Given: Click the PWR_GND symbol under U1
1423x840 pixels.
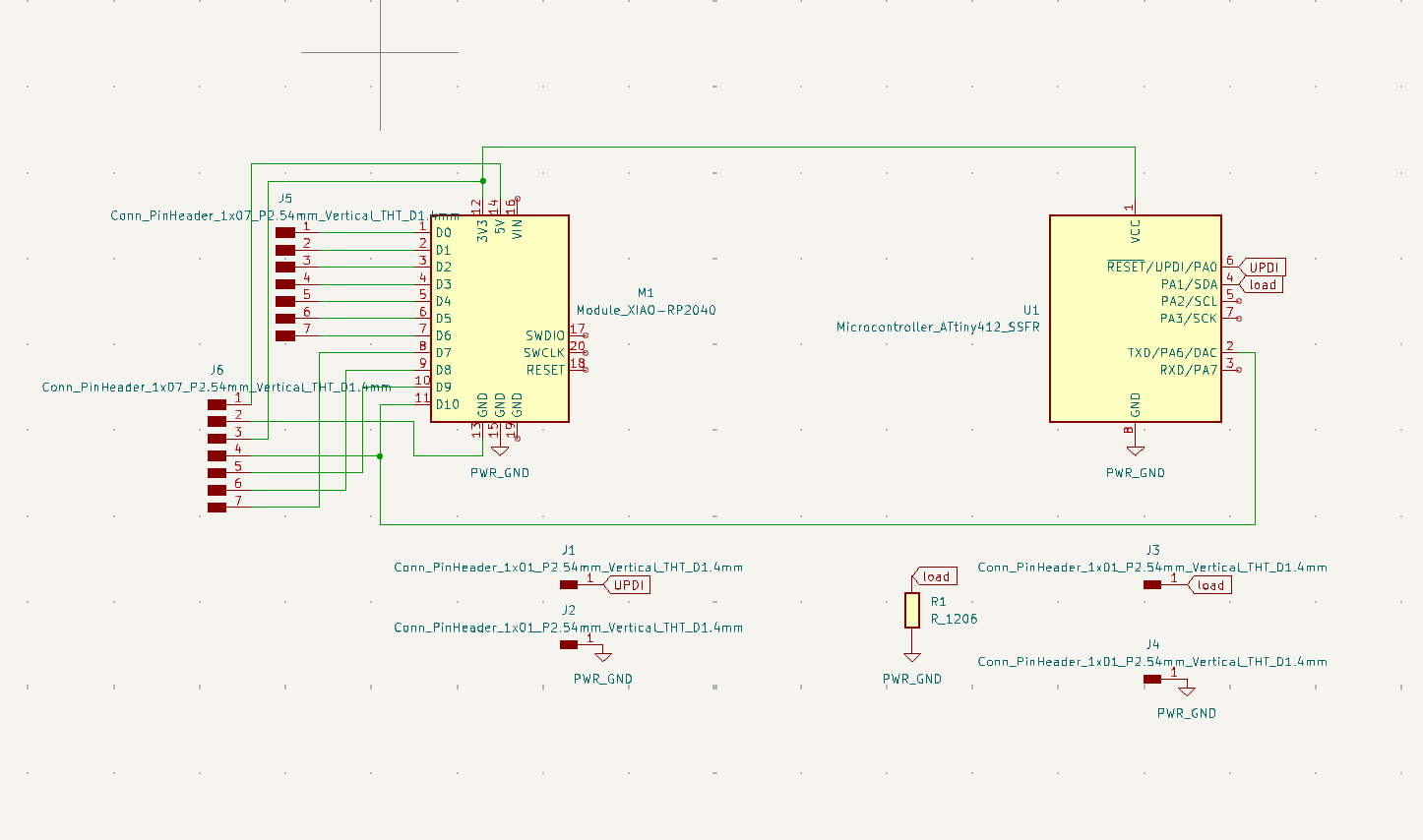Looking at the screenshot, I should point(1136,450).
